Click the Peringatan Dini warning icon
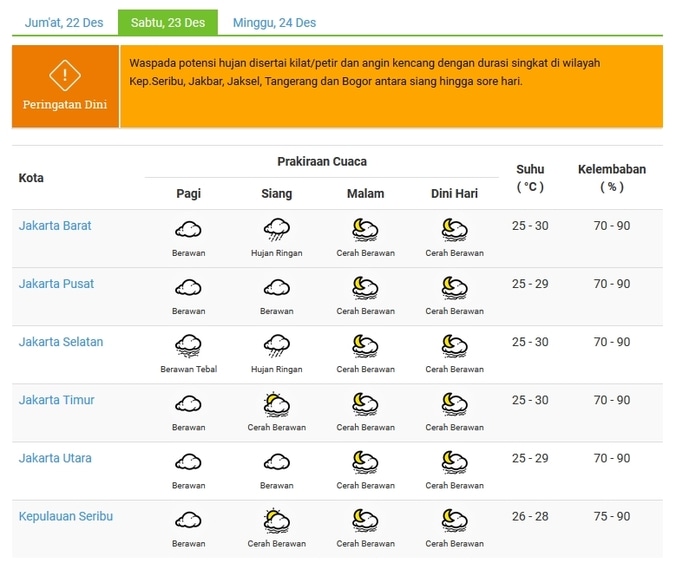The image size is (676, 563). (x=65, y=75)
